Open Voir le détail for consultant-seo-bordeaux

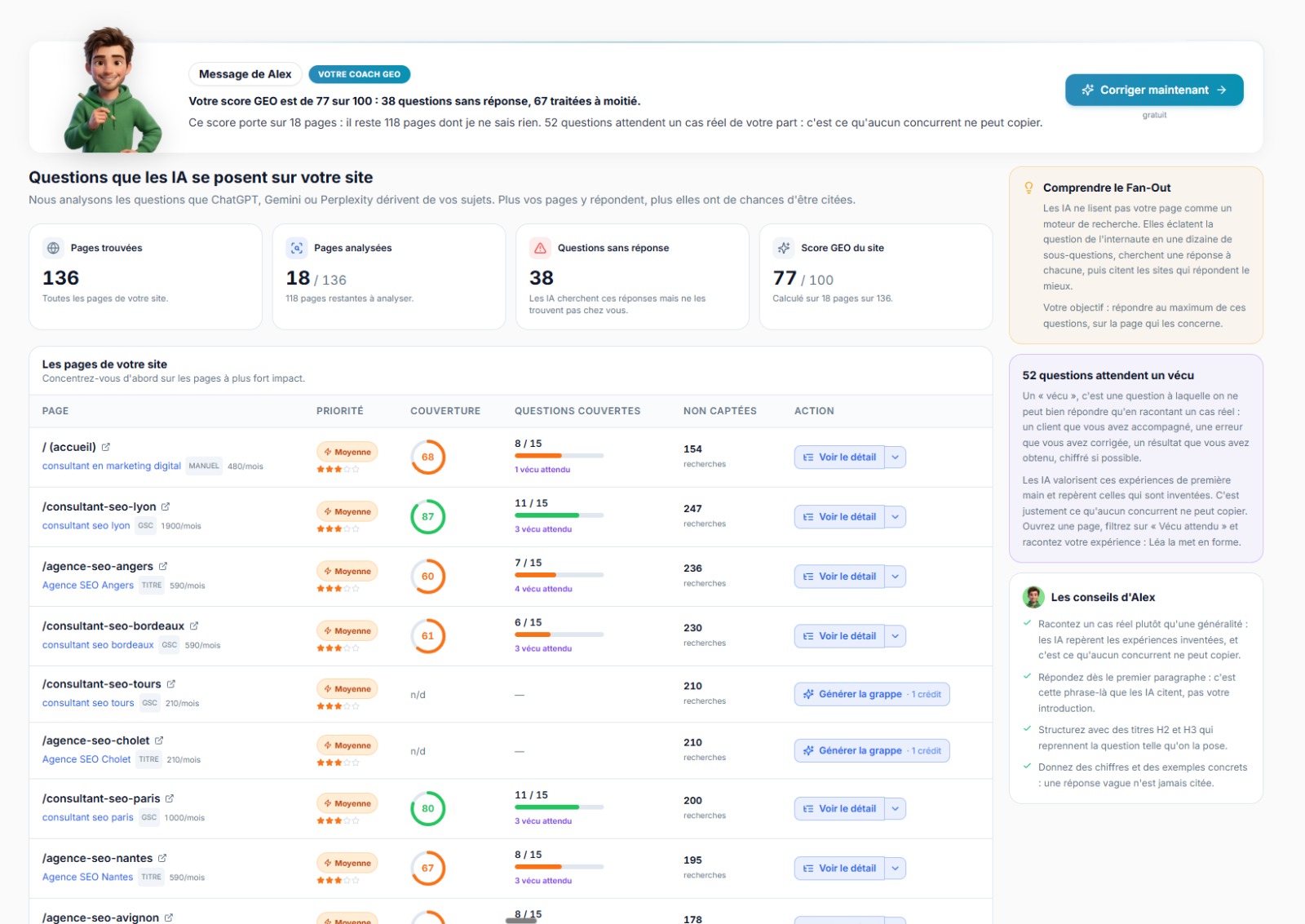pos(839,636)
